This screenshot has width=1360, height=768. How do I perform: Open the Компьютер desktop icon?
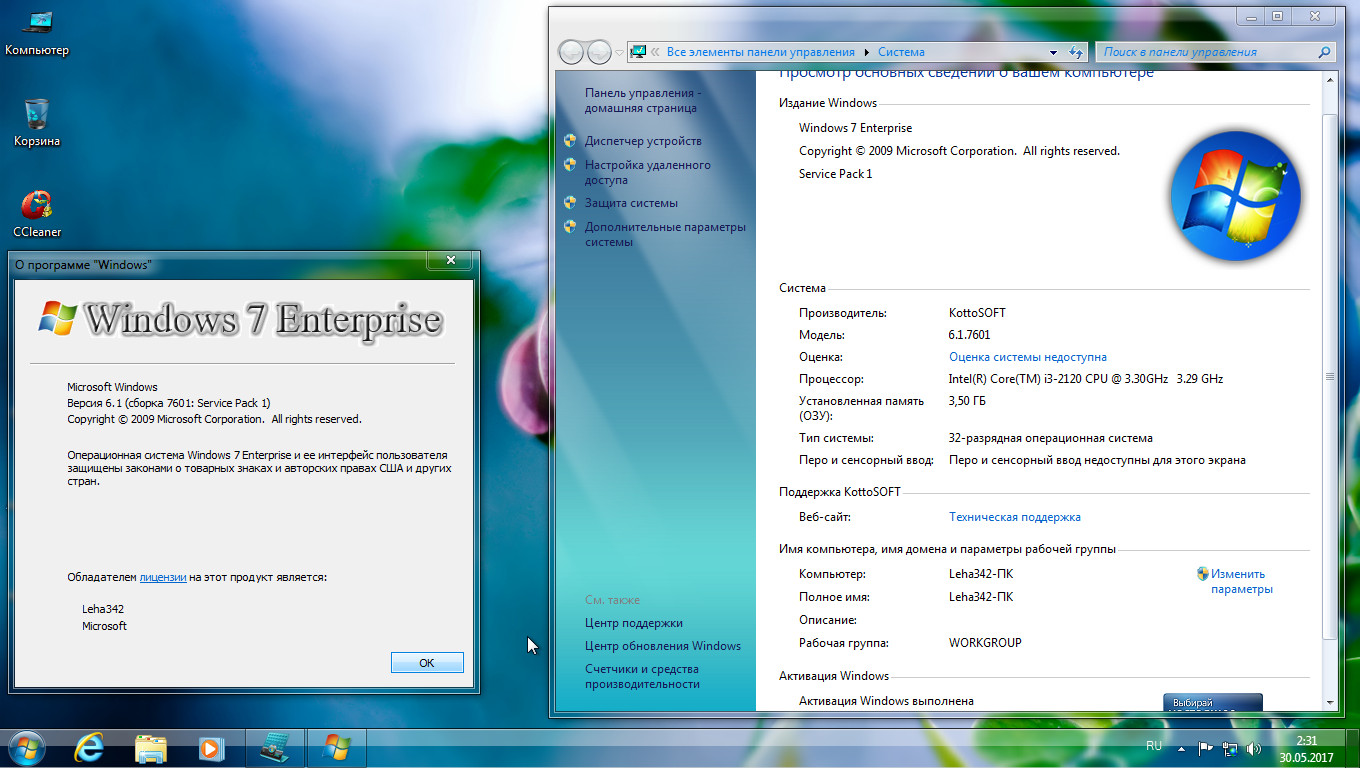click(x=36, y=30)
